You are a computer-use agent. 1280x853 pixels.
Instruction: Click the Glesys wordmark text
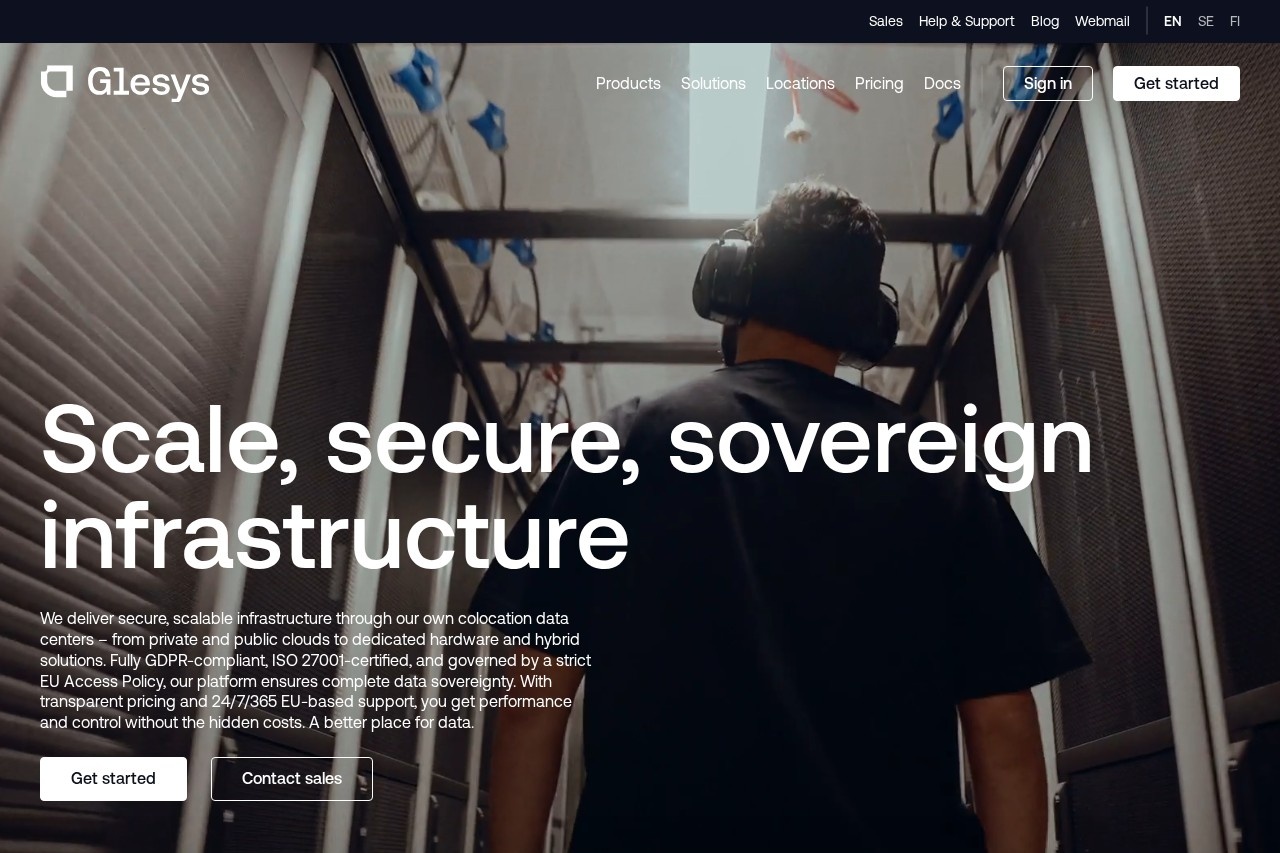[148, 83]
